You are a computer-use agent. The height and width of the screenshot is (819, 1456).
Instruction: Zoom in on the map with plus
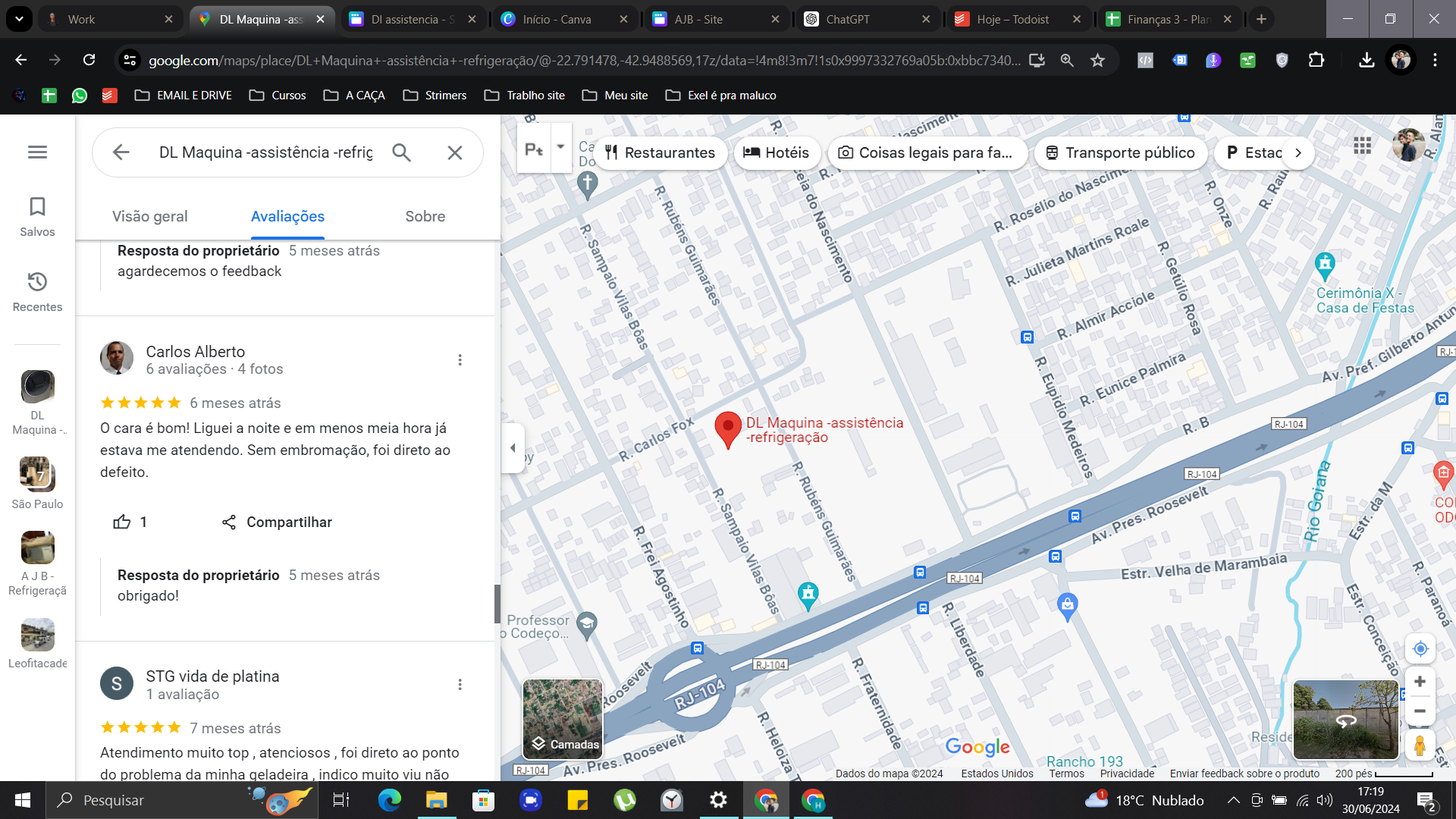[x=1420, y=682]
